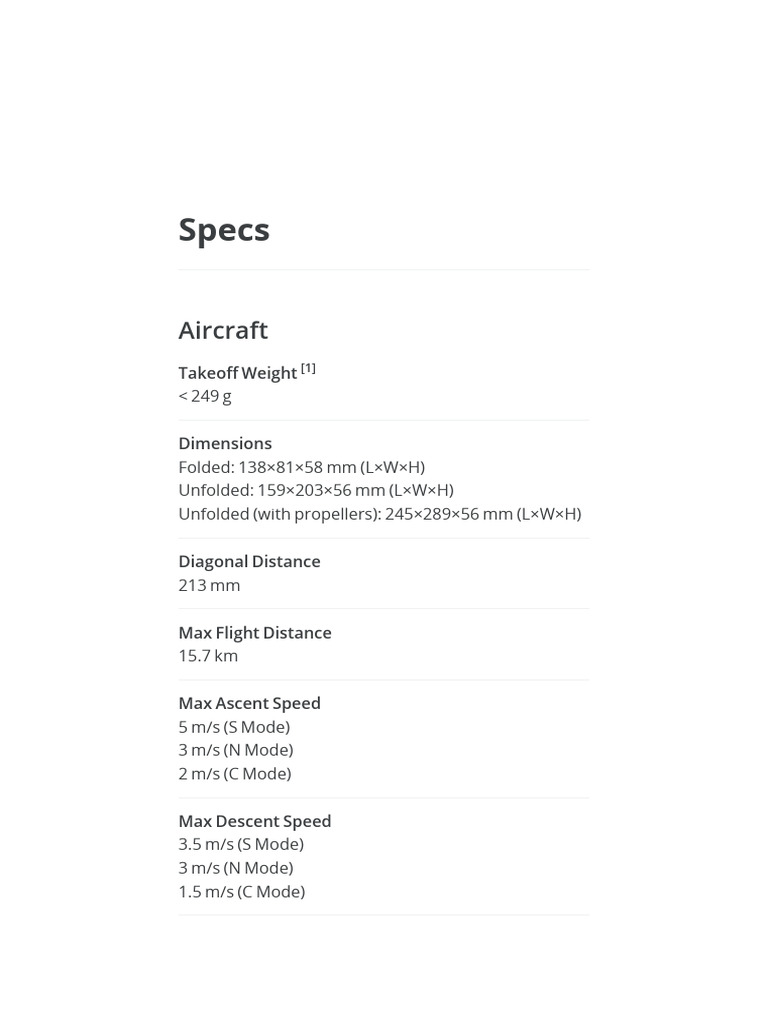Click the 5 m/s (S Mode) line
This screenshot has width=768, height=1024.
pos(234,727)
